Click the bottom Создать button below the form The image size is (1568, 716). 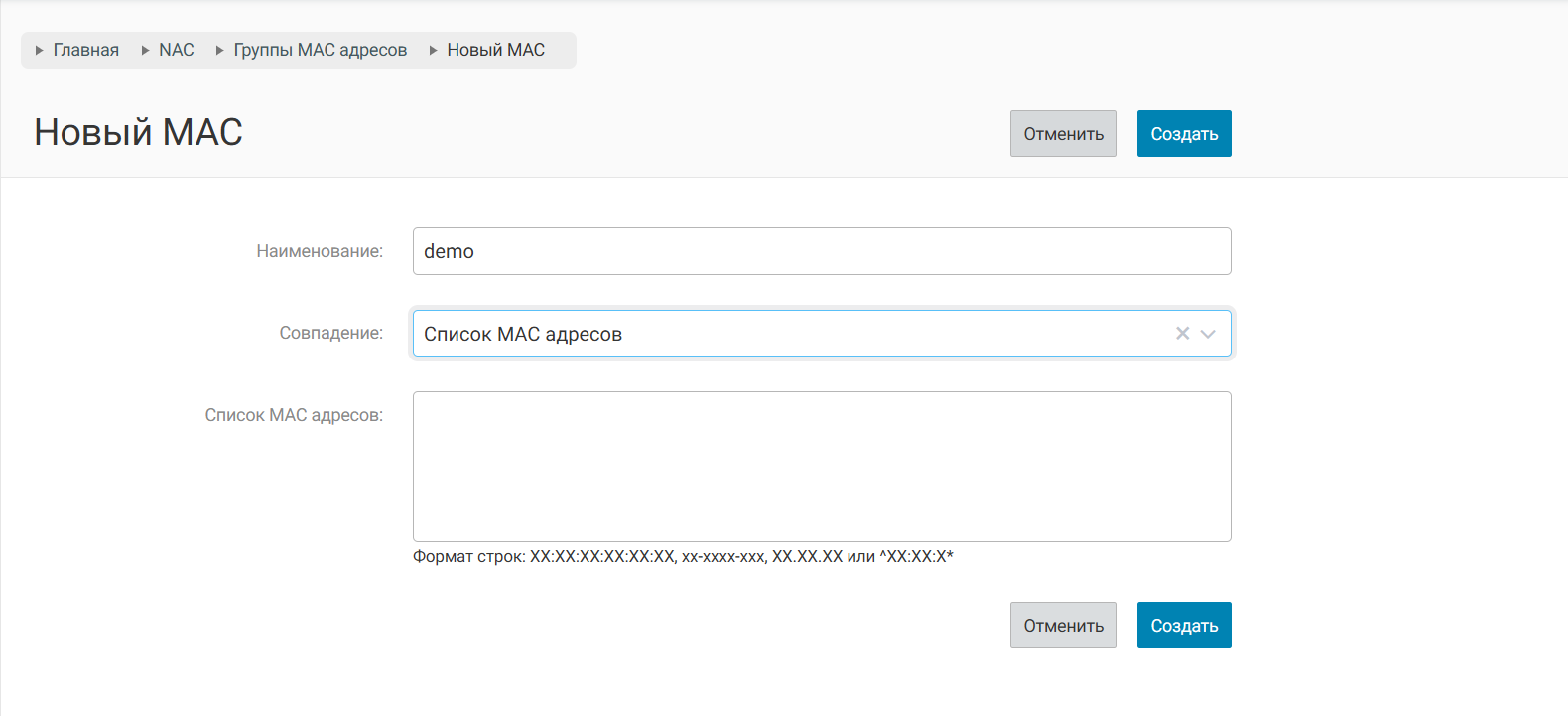pos(1184,626)
